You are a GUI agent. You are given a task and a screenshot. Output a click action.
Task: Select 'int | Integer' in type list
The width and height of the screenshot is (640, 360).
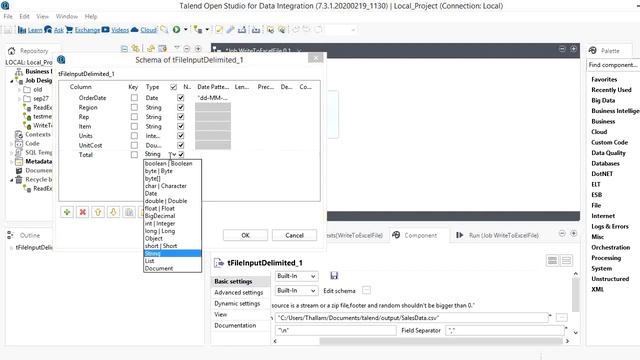(172, 223)
